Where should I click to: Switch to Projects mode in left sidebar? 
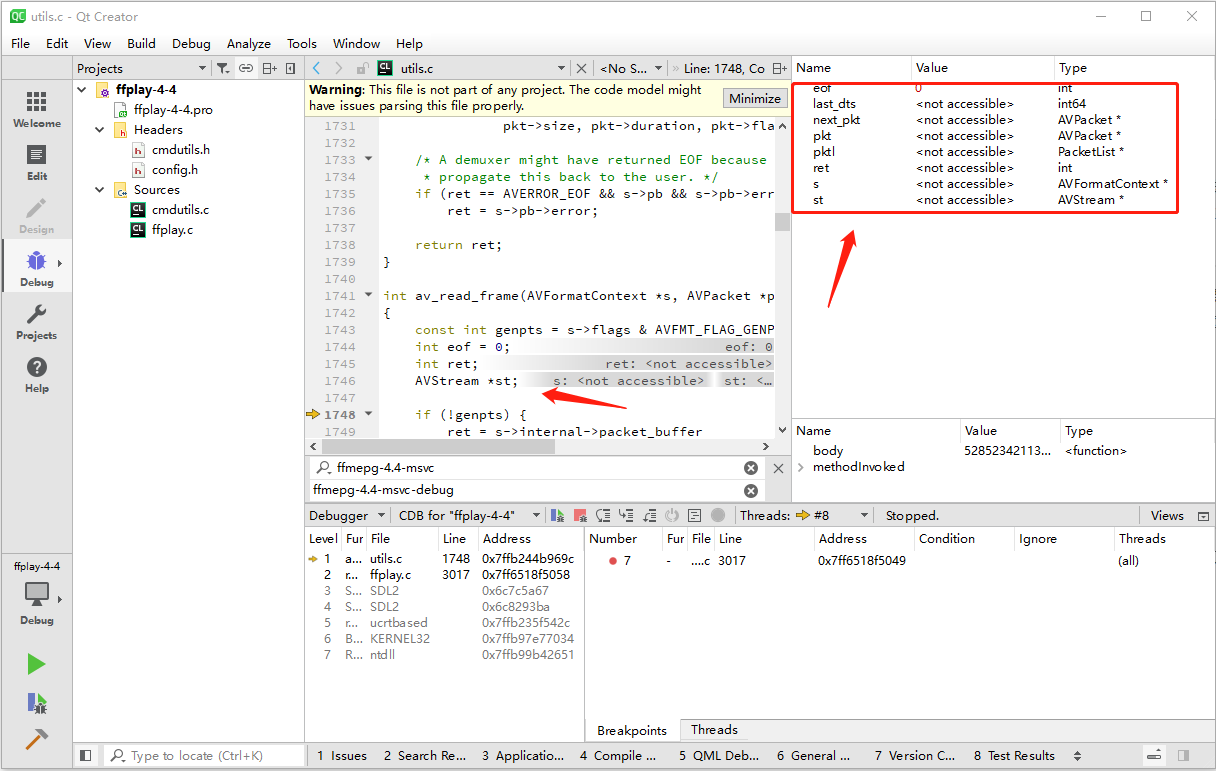coord(36,323)
